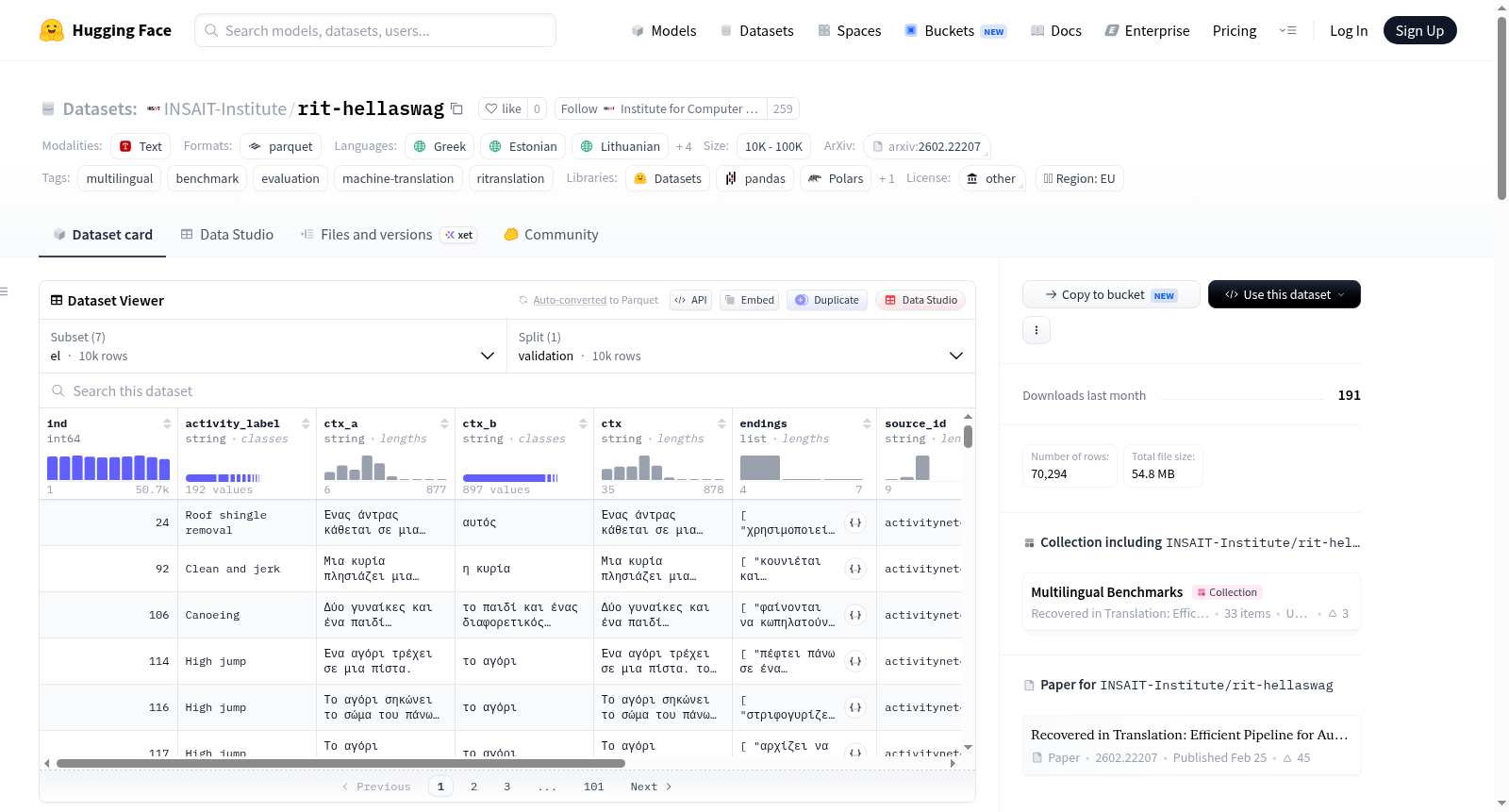Click the Dataset Viewer vertical scrollbar
The width and height of the screenshot is (1509, 812).
point(969,437)
